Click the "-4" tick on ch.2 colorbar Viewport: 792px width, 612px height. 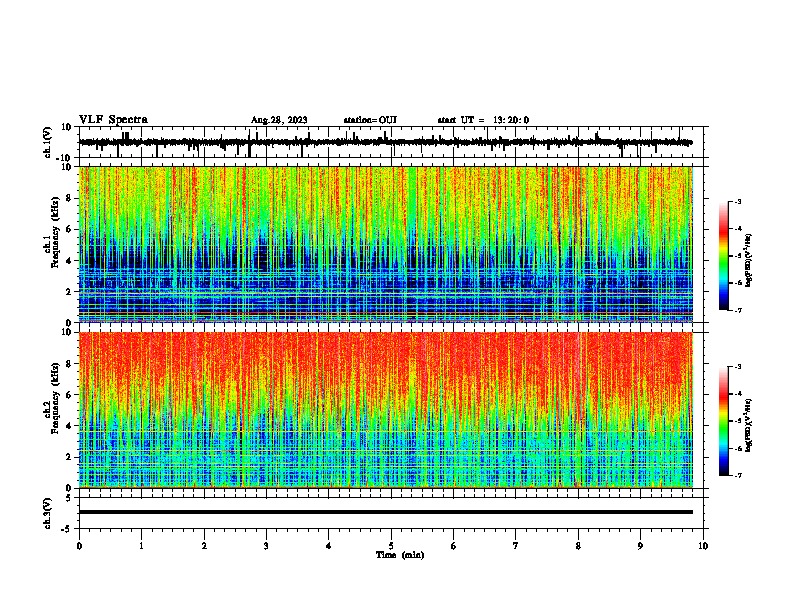click(x=738, y=394)
